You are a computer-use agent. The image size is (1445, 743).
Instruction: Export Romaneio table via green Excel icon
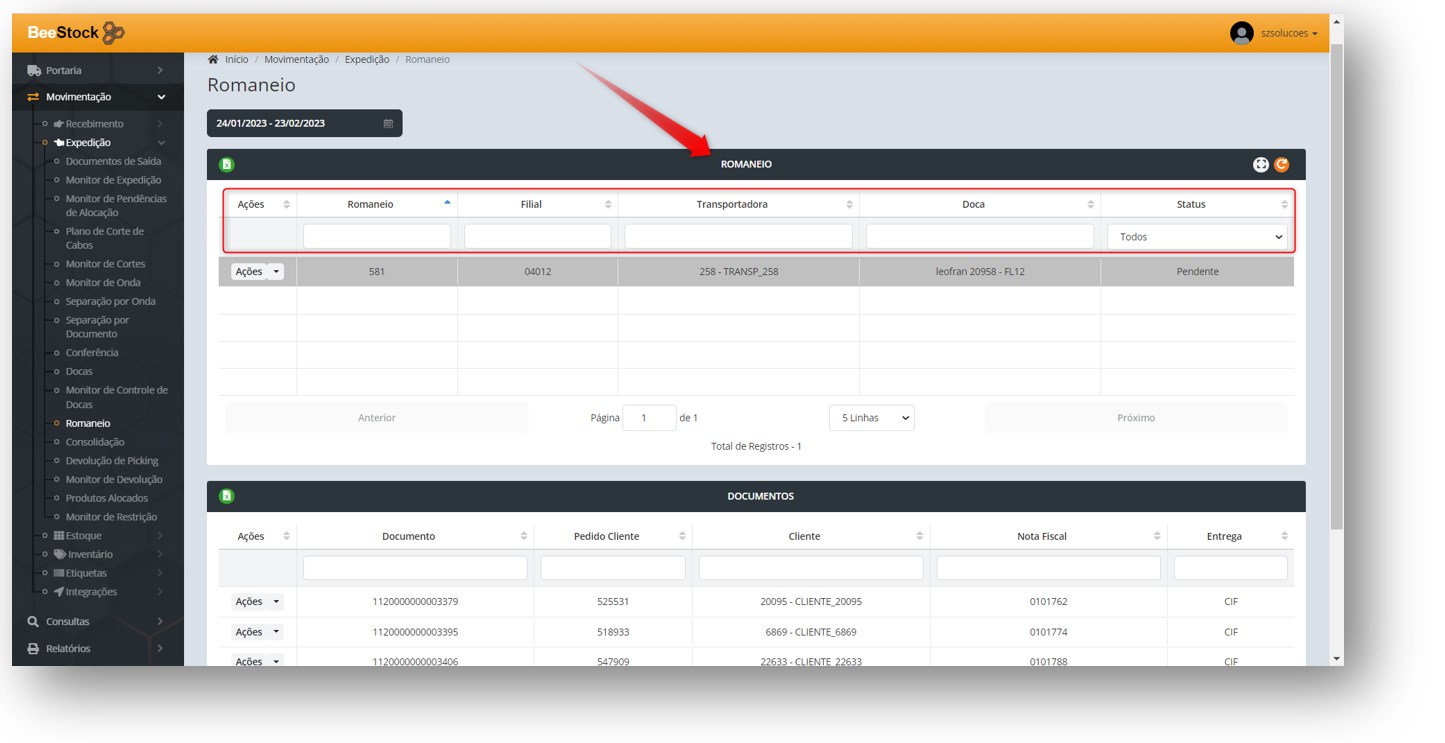click(227, 165)
